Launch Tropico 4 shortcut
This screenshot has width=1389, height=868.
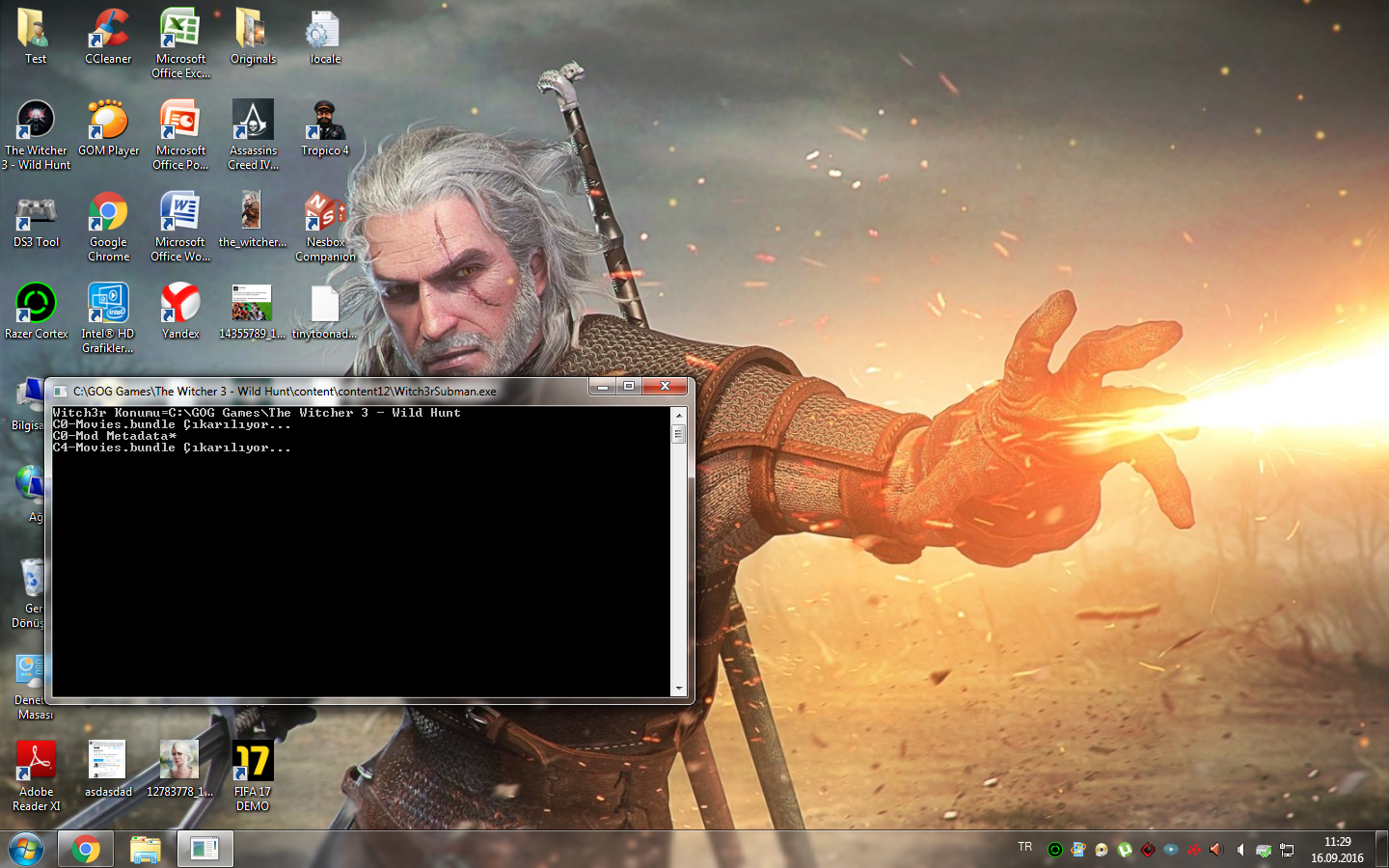325,128
